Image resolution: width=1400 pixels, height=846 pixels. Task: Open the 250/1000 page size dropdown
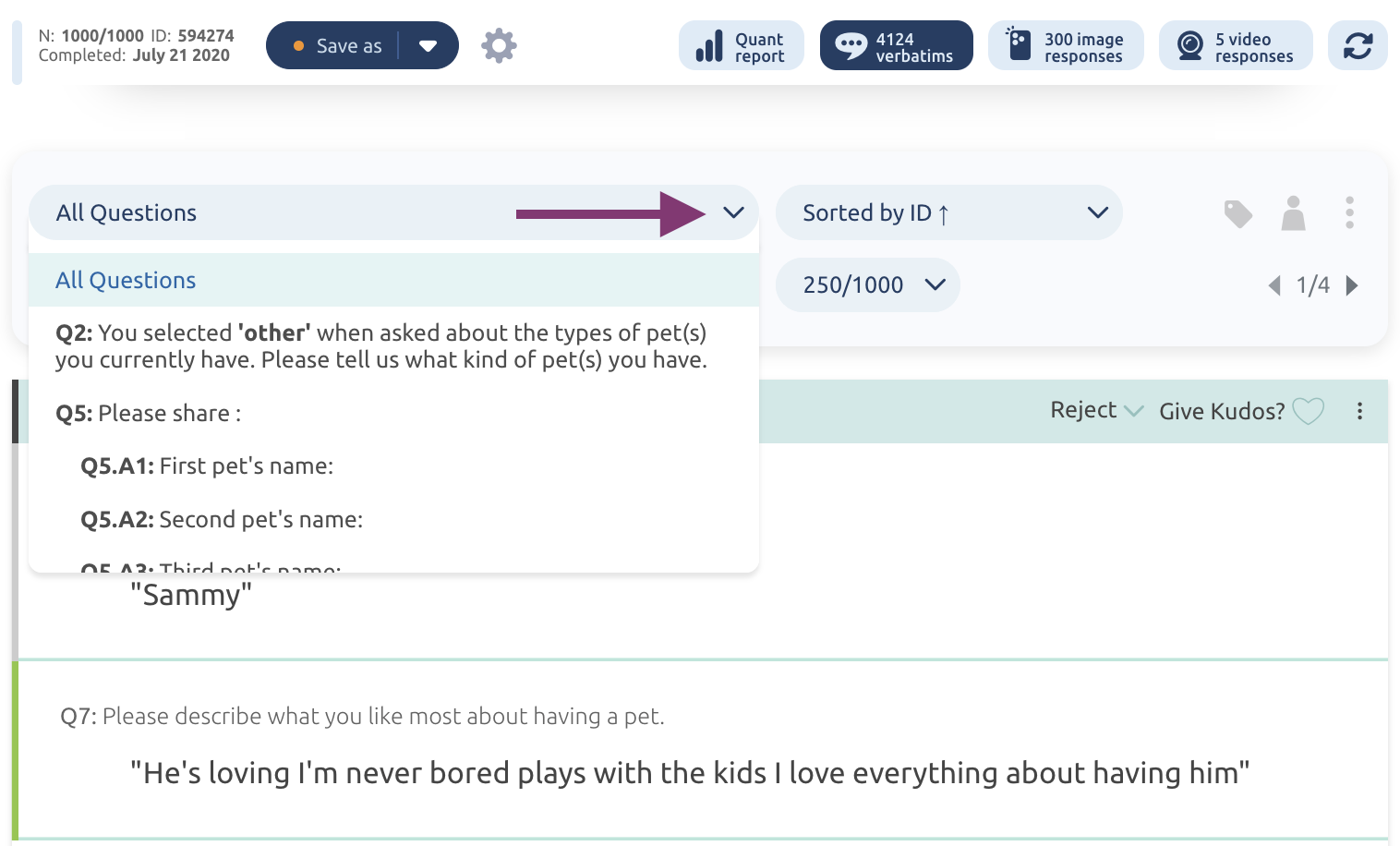868,284
